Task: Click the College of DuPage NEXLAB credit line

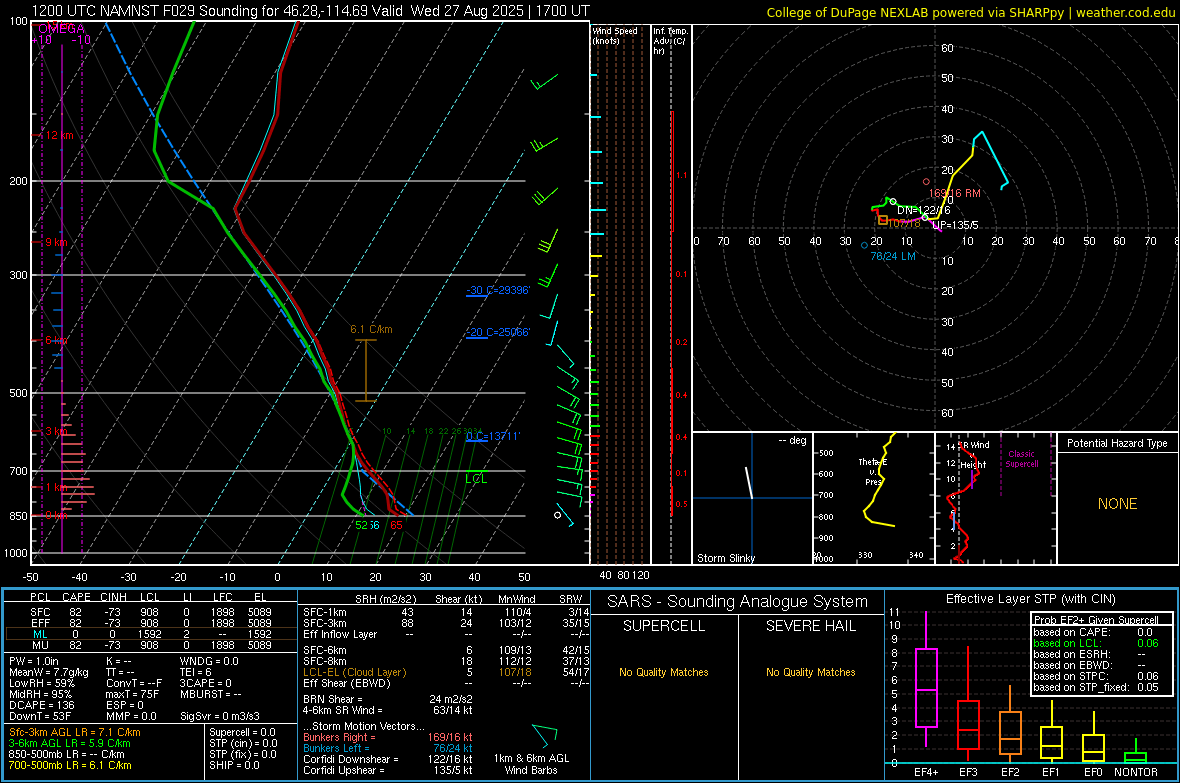Action: point(970,12)
